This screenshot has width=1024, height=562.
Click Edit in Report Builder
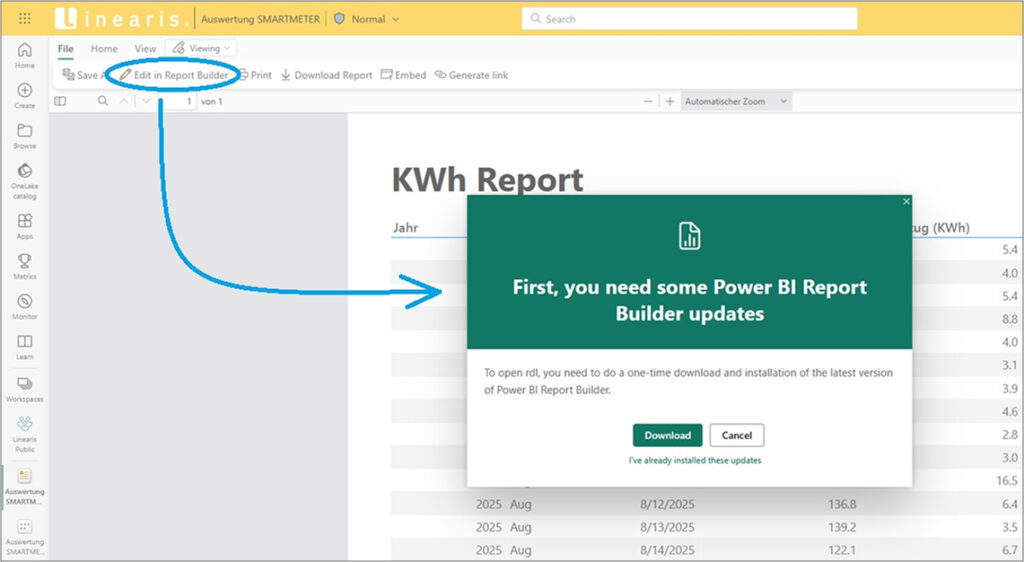coord(174,75)
